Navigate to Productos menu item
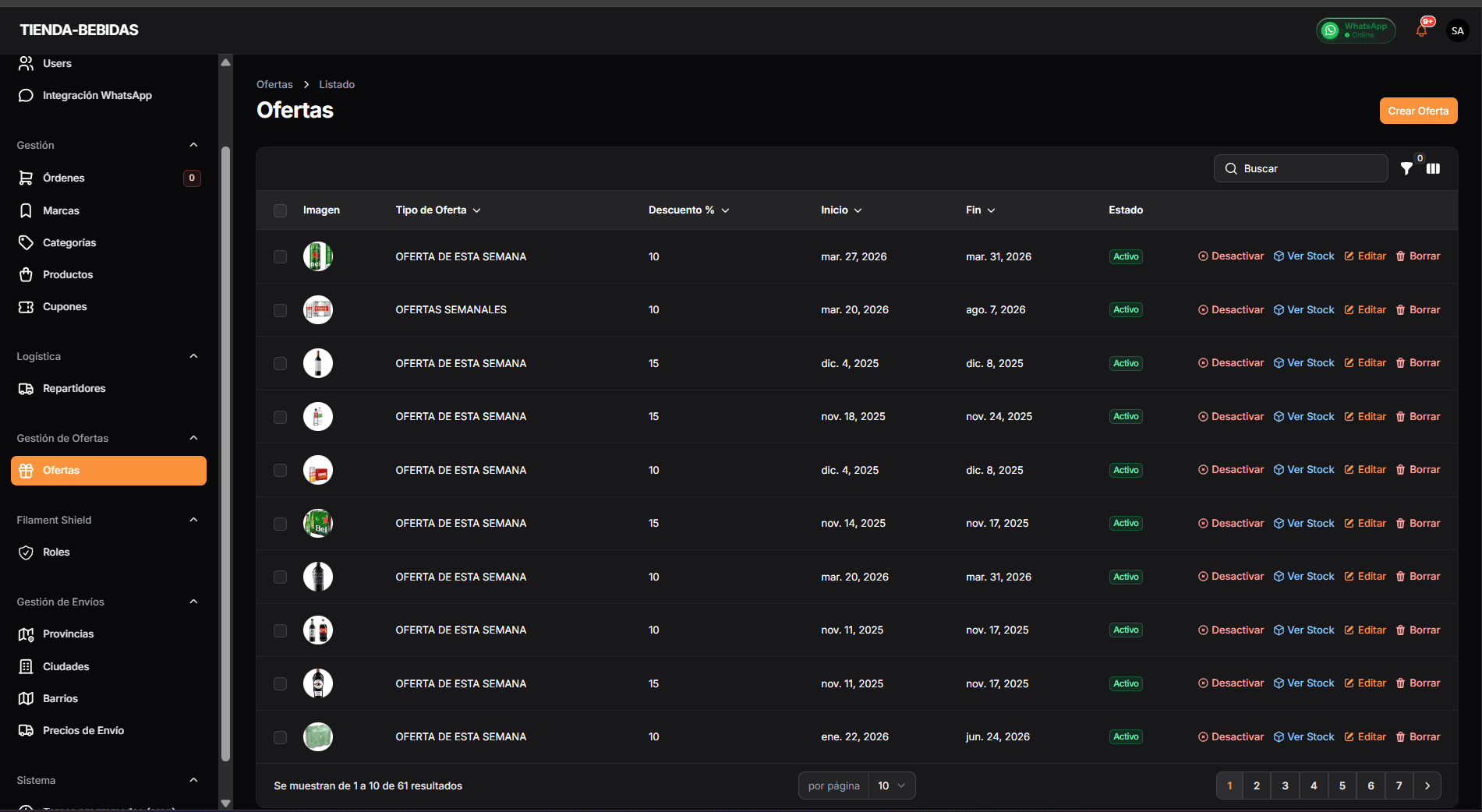Image resolution: width=1482 pixels, height=812 pixels. point(68,274)
